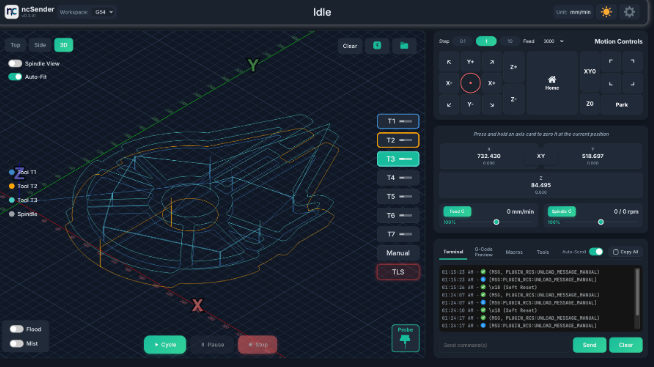Click the Home machine icon button
Image resolution: width=654 pixels, height=367 pixels.
[552, 83]
